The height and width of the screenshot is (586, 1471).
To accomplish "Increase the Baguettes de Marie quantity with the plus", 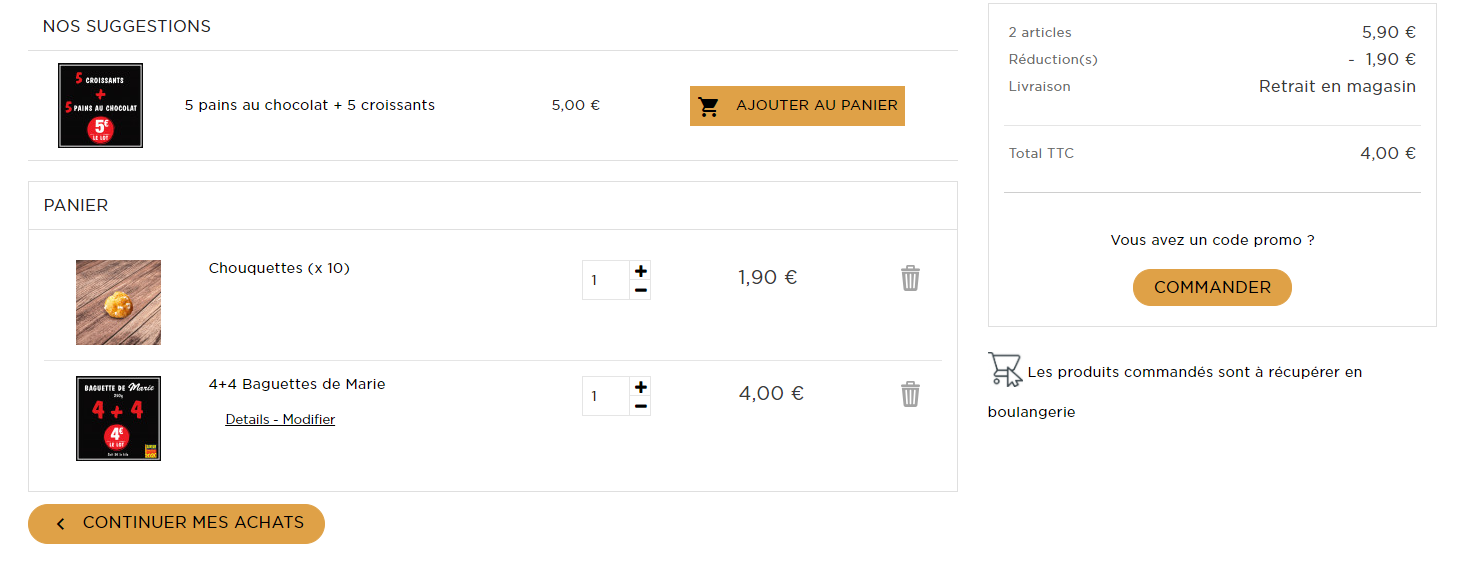I will [641, 386].
